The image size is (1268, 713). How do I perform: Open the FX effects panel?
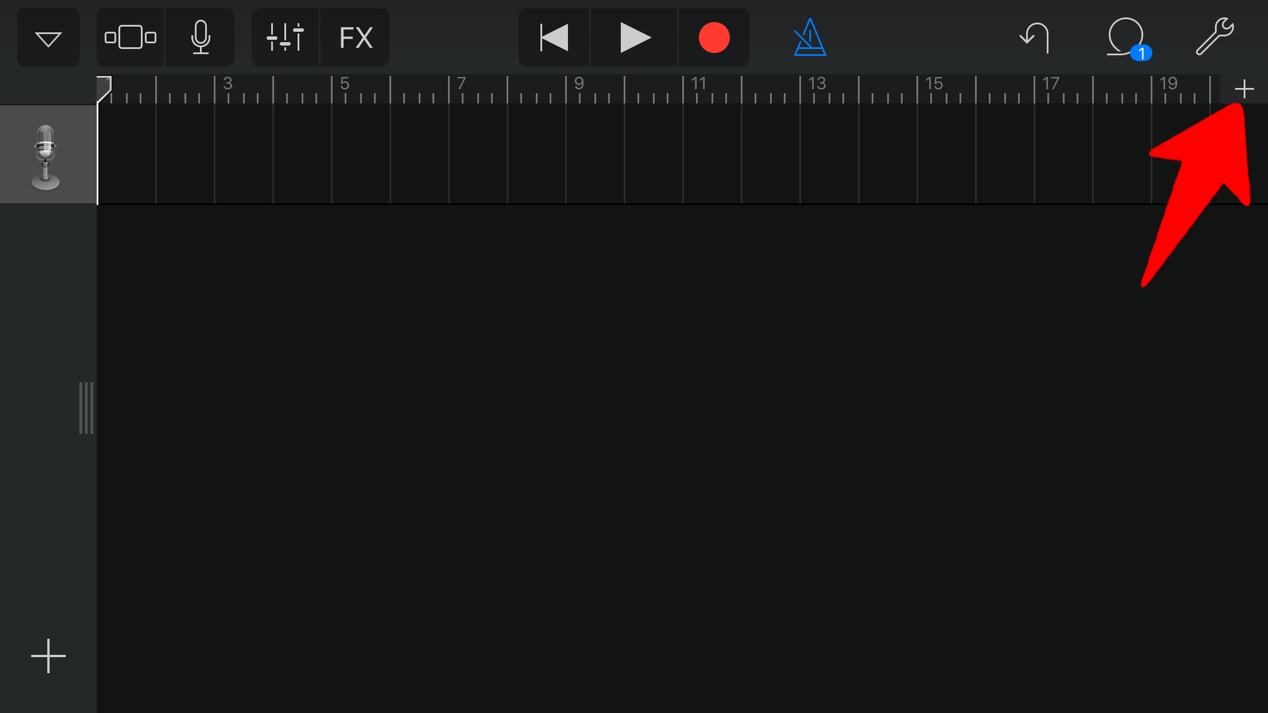(x=355, y=38)
